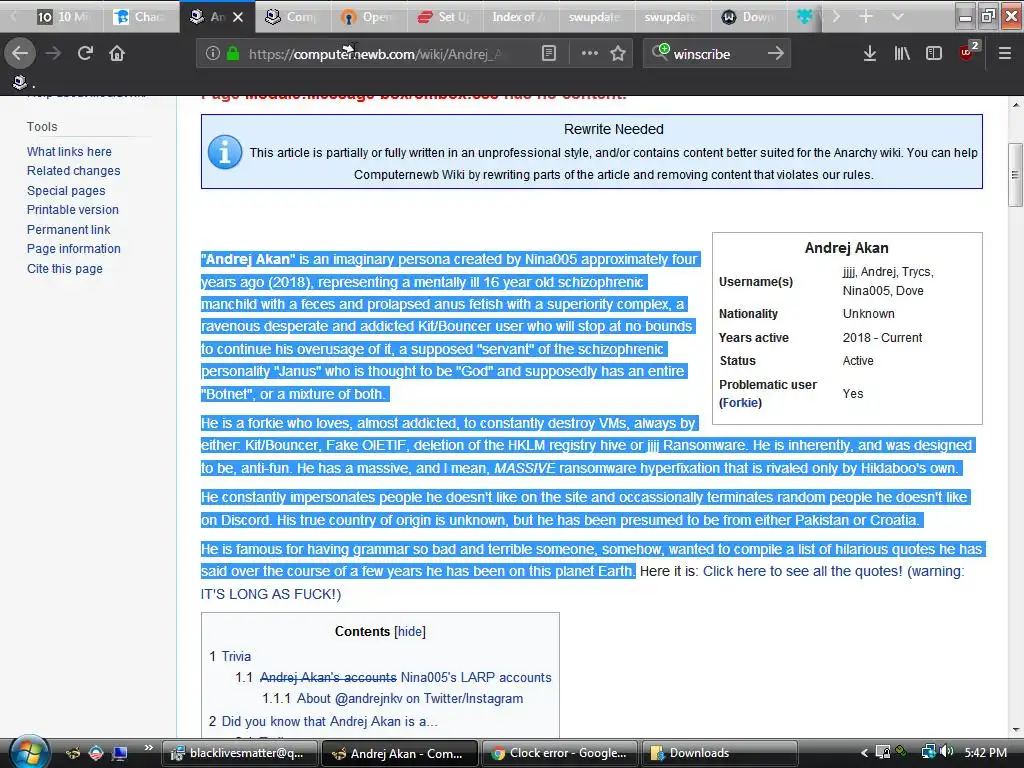Click the page vertical scrollbar thumb

1015,174
